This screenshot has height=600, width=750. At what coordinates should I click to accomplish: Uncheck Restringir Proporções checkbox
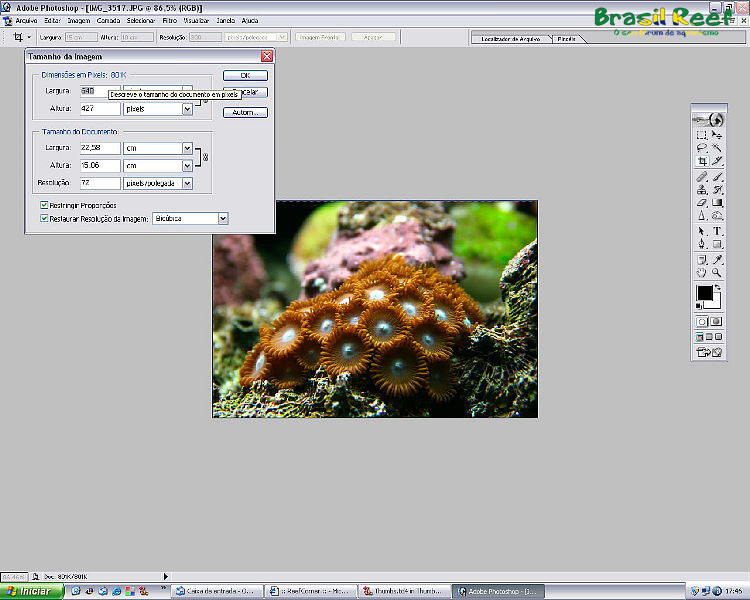coord(44,205)
